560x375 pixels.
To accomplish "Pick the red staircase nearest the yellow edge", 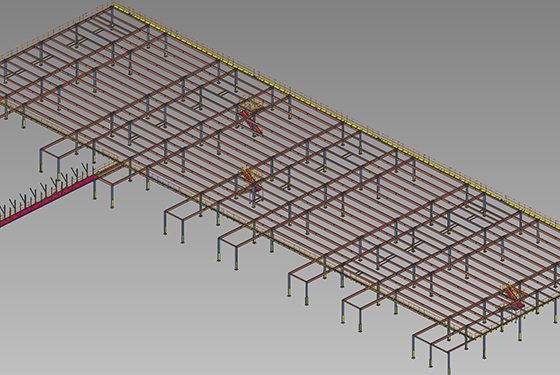I will (251, 117).
